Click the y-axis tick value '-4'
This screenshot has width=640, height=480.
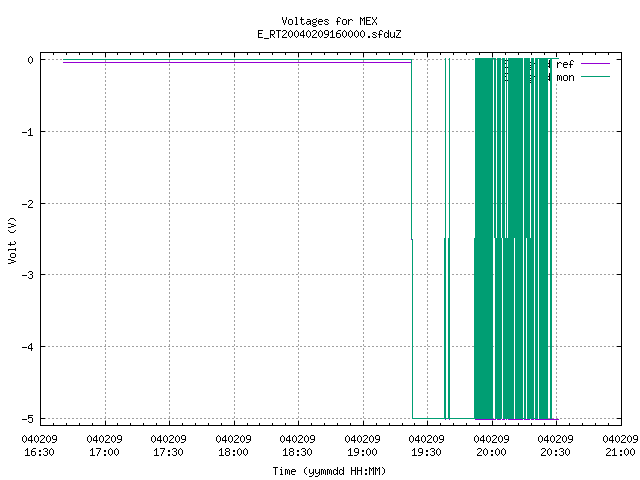27,347
